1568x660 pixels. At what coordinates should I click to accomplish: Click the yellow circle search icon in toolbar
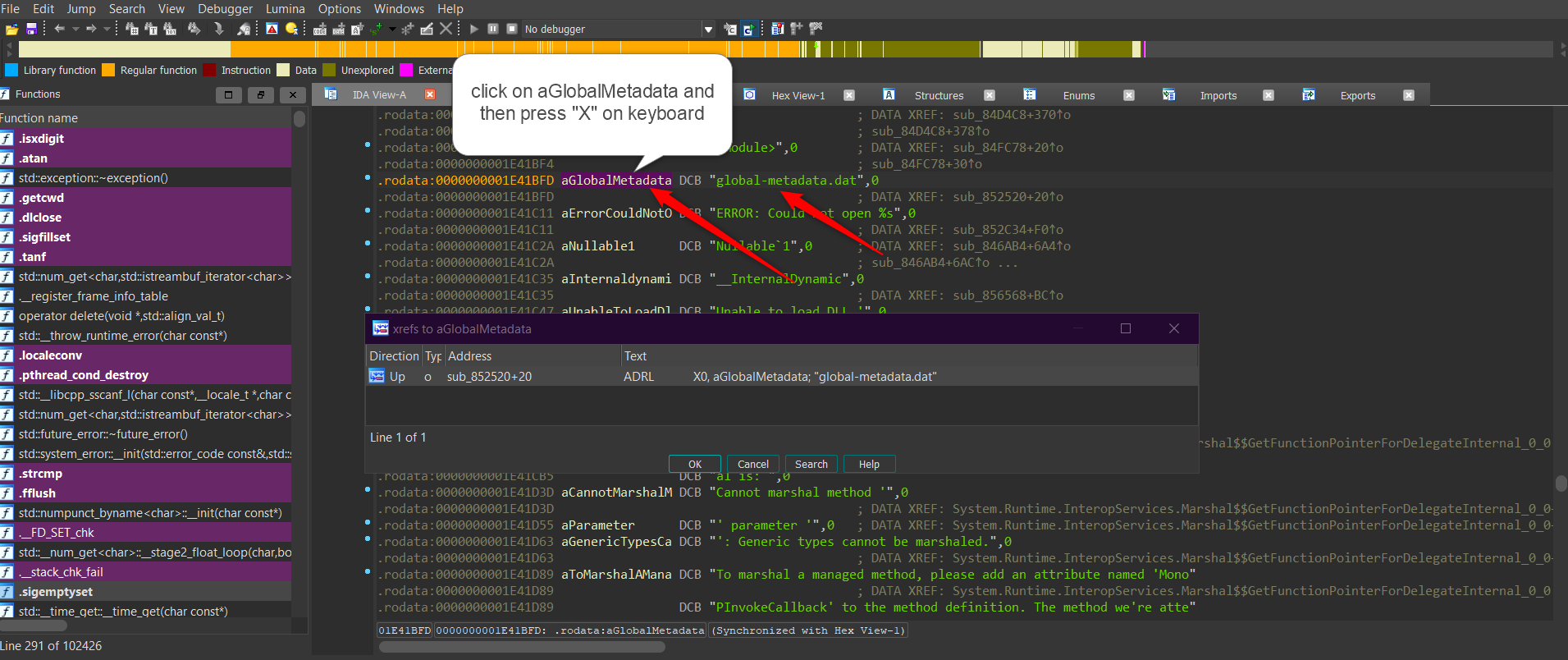click(x=291, y=29)
